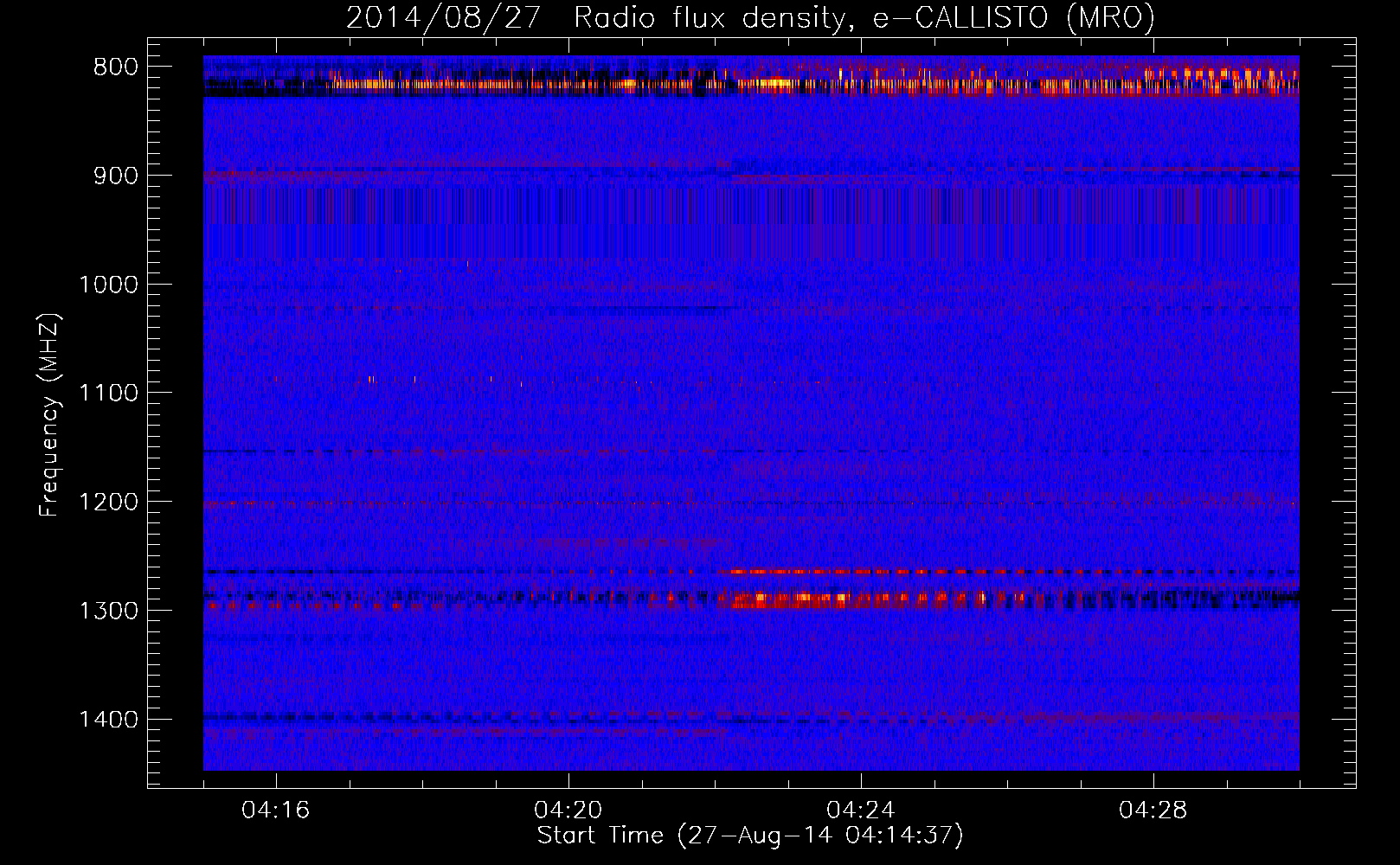Screen dimensions: 1400x865
Task: Click the plot title "2014/08/27 Radio flux density, e-CALLISTO (MRO)"
Action: [x=749, y=17]
